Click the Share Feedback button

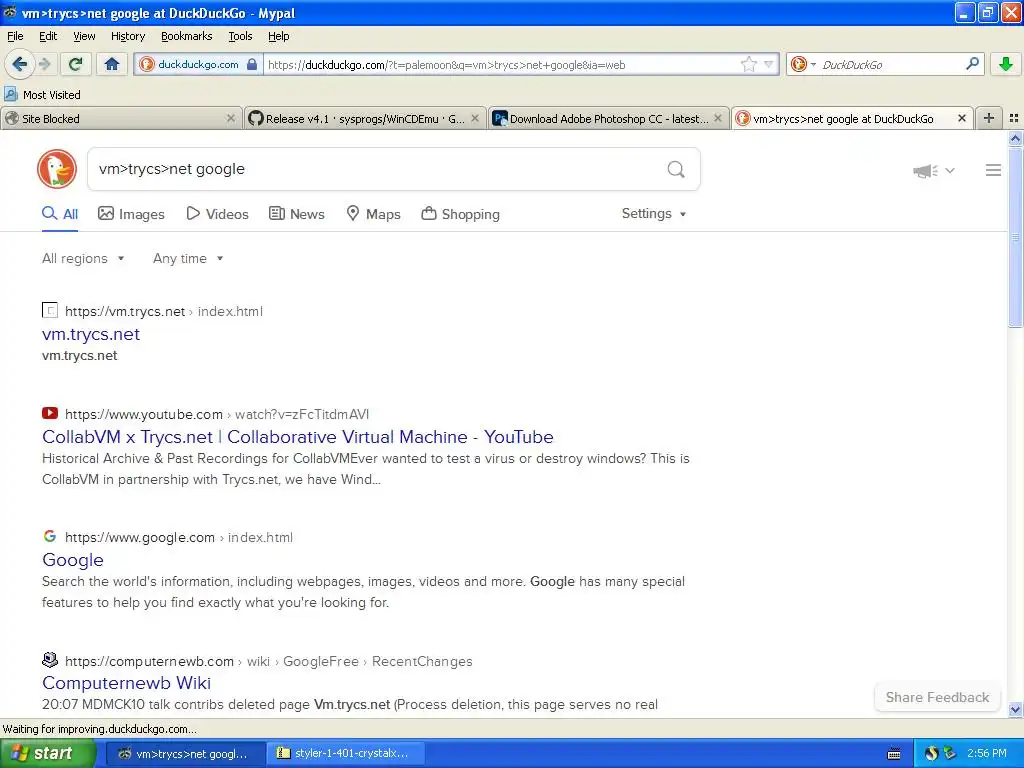[x=937, y=697]
